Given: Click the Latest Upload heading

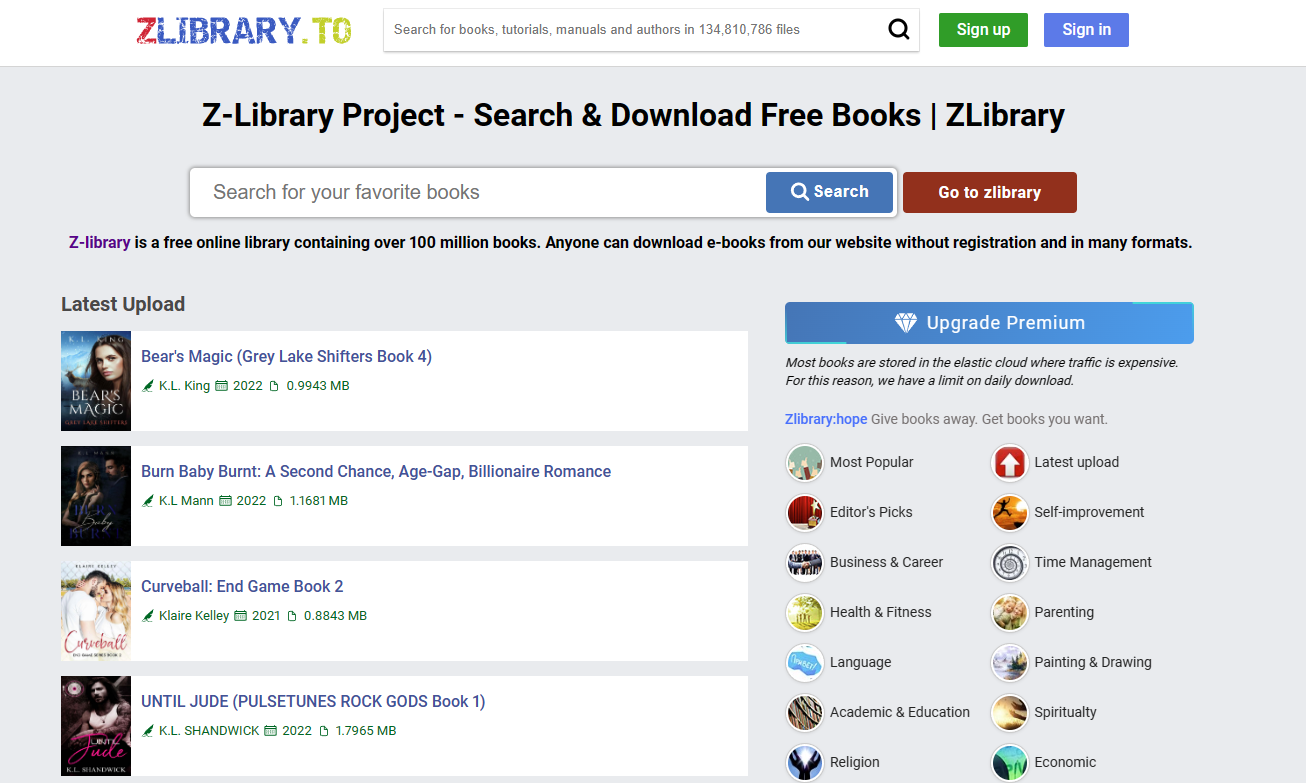Looking at the screenshot, I should [x=123, y=304].
